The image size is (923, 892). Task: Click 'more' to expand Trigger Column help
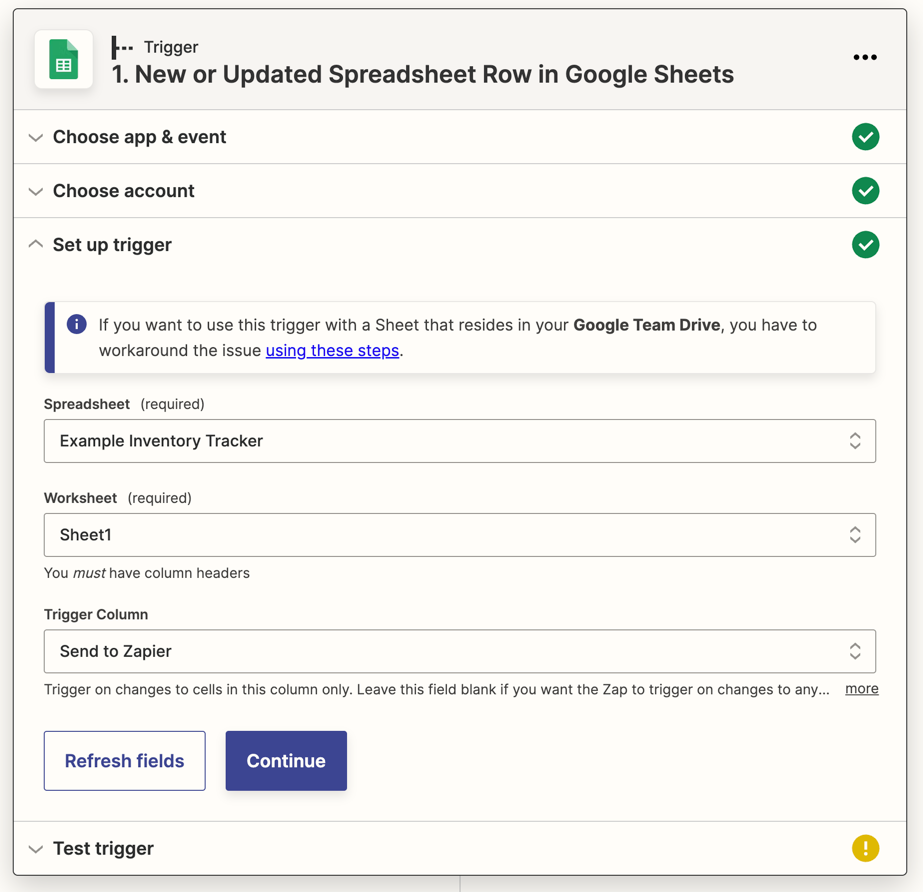[x=862, y=689]
